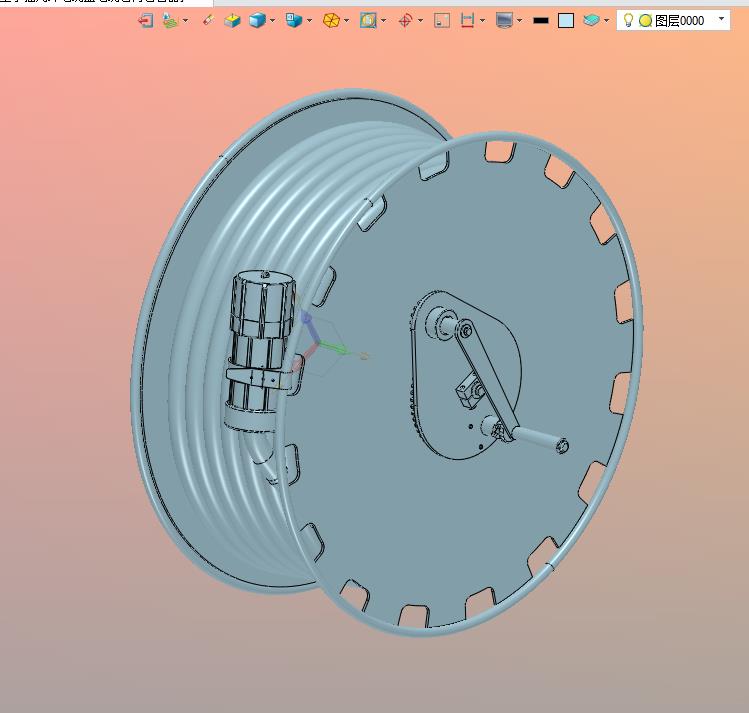
Task: Click the teal layer manager icon
Action: coord(591,21)
